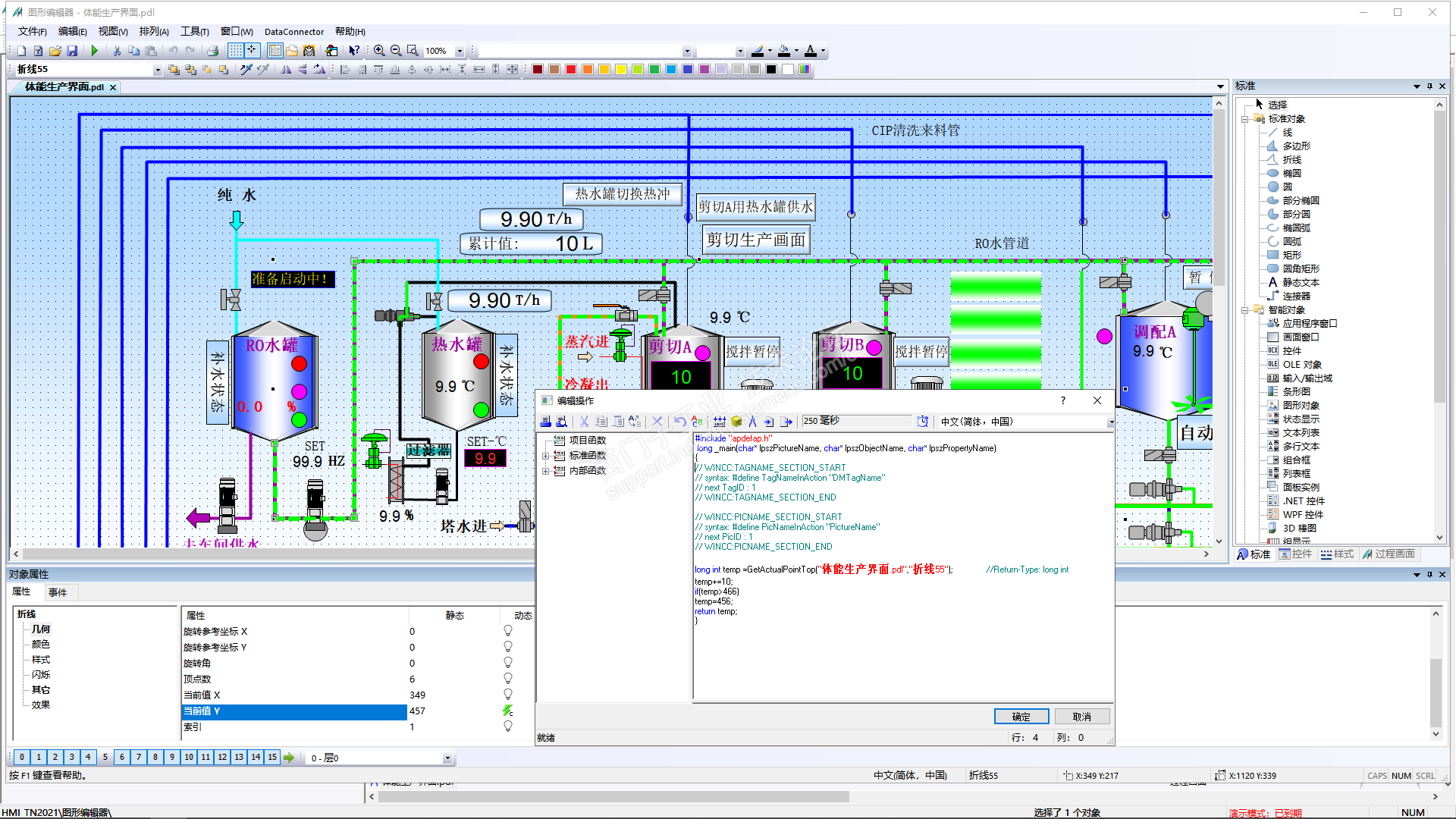Pick the red color swatch in palette

571,70
